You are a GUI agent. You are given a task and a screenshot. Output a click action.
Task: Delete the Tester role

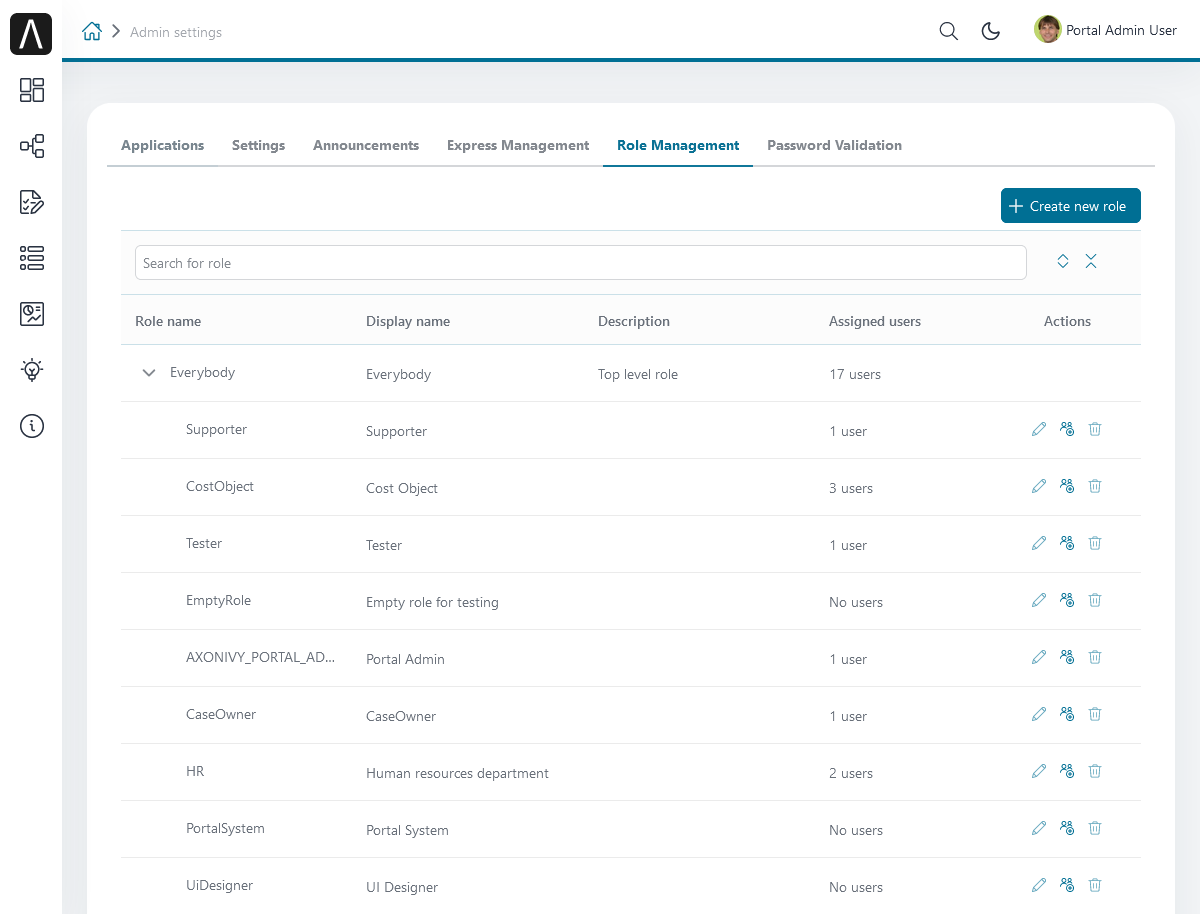pos(1095,543)
